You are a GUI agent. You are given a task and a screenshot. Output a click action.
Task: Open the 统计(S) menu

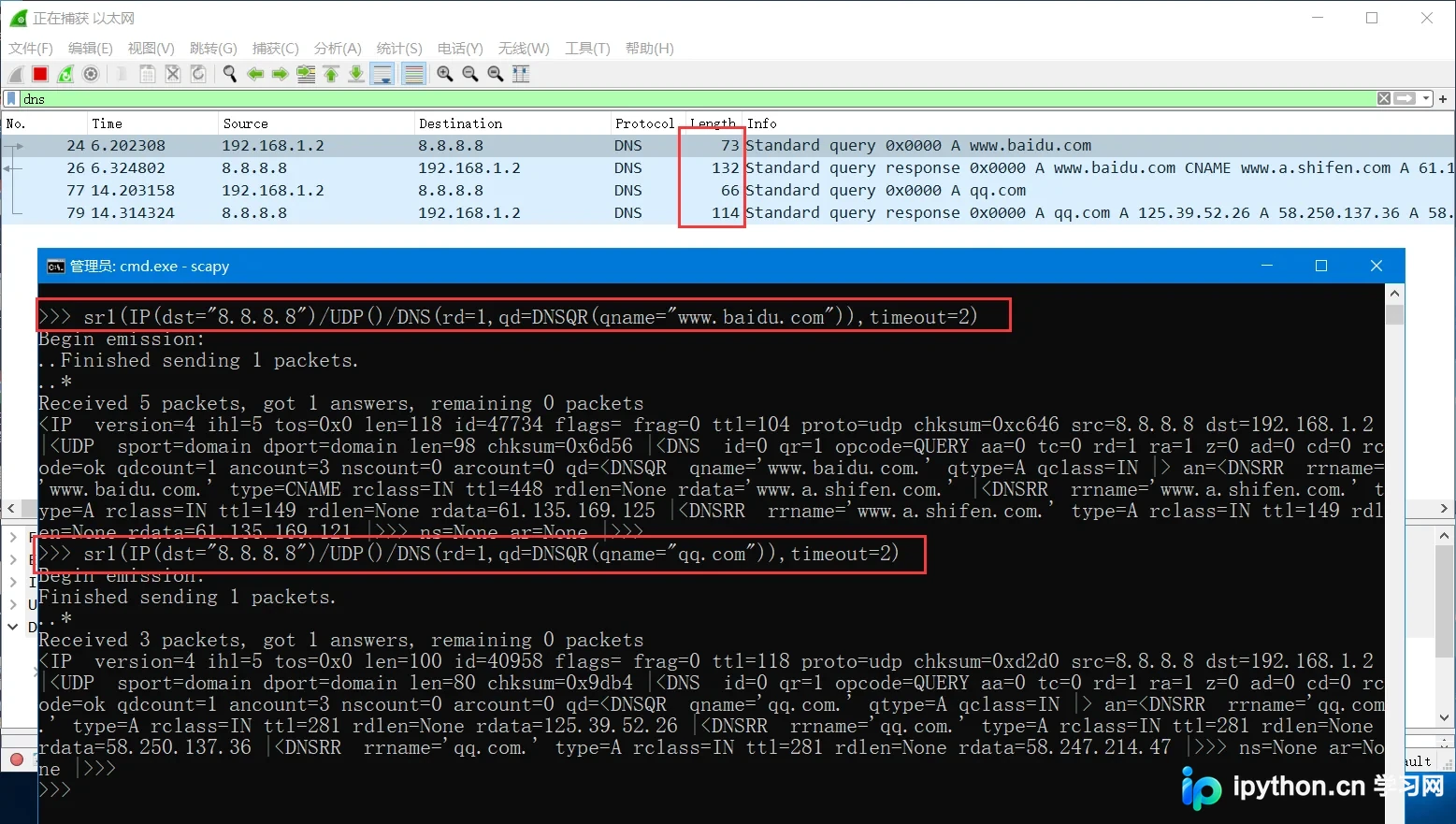(x=399, y=48)
